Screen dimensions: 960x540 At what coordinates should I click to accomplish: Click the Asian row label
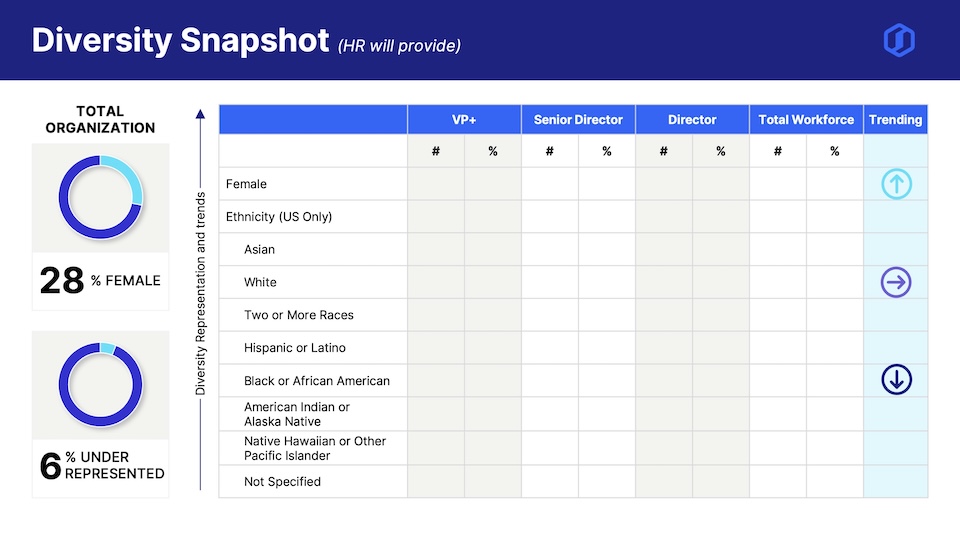coord(259,250)
